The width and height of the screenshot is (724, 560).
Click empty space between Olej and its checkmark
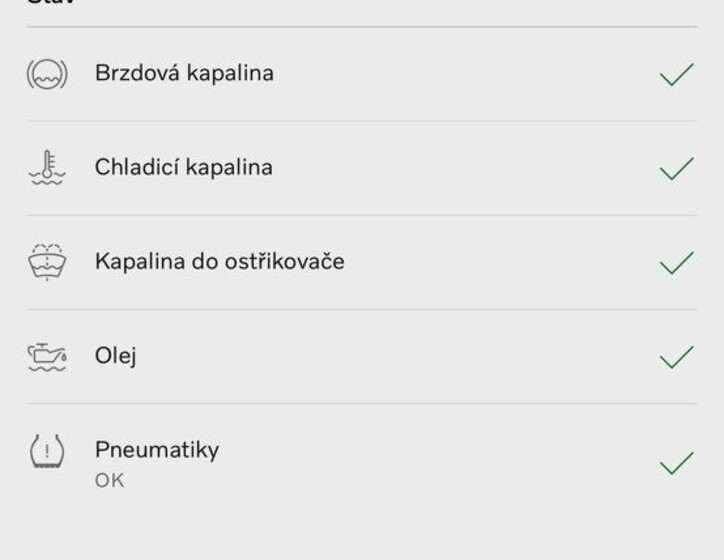click(x=397, y=356)
